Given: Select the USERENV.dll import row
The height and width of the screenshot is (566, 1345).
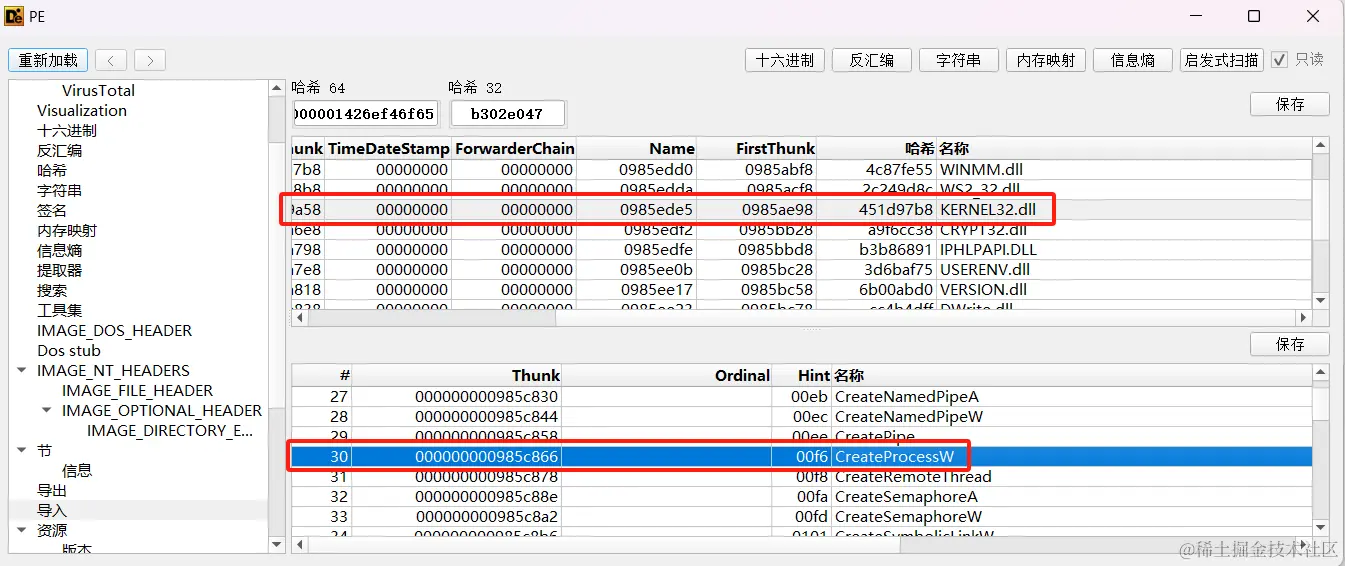Looking at the screenshot, I should tap(801, 270).
